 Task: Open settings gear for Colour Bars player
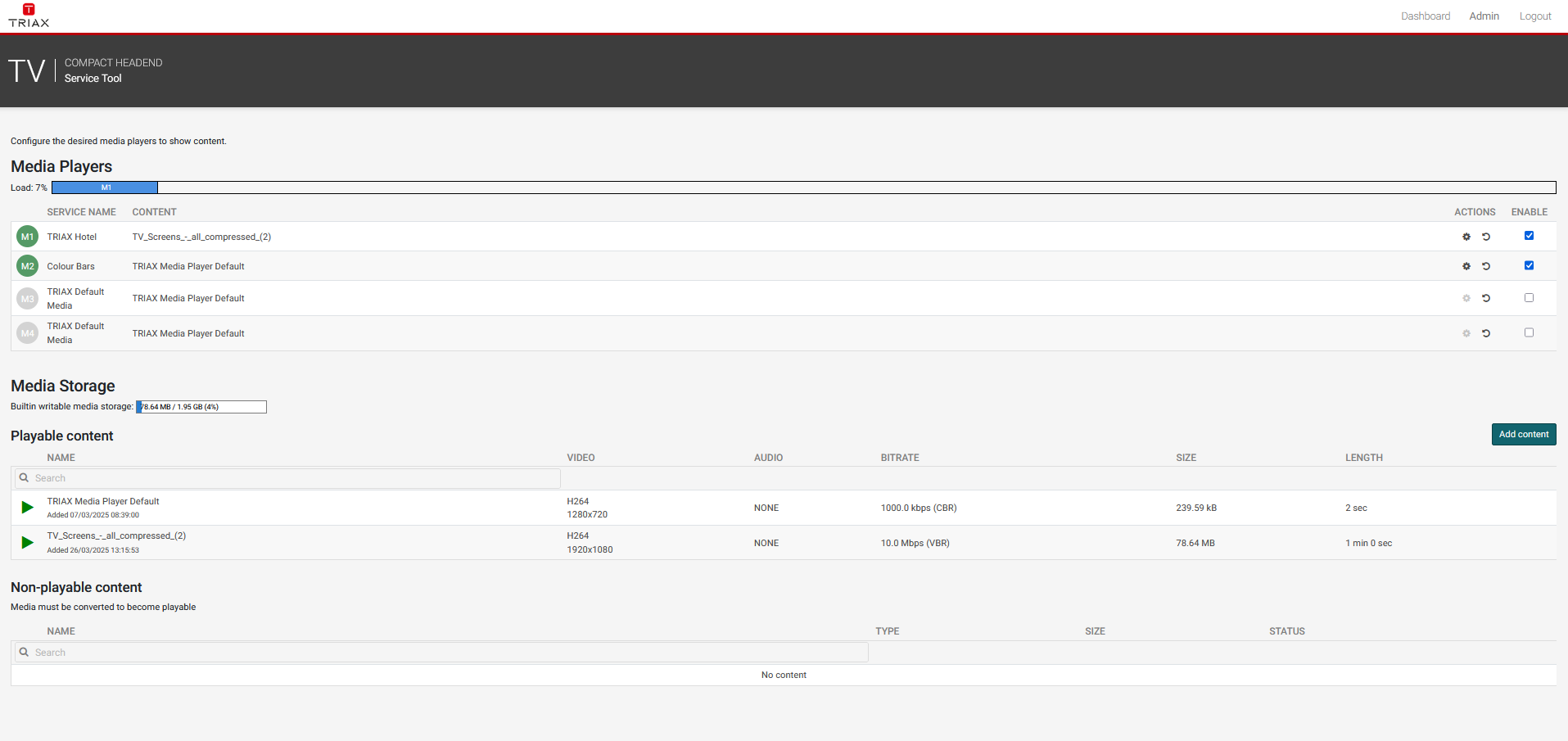click(1466, 266)
